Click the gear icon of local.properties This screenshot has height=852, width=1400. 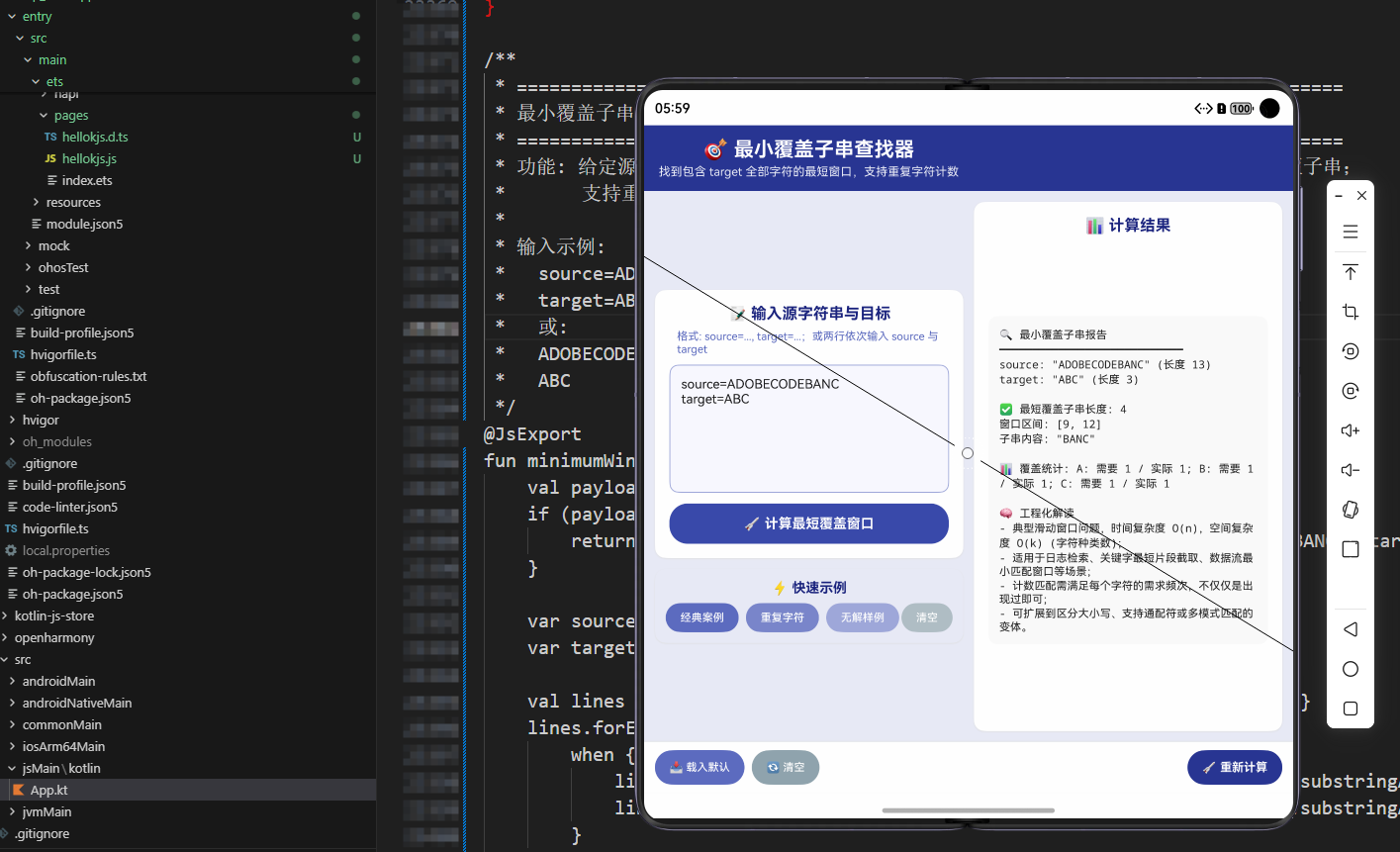(11, 550)
